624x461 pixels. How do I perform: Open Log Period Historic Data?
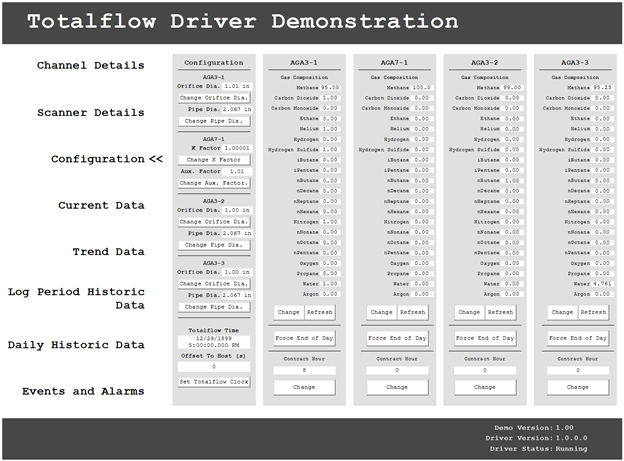(x=76, y=299)
